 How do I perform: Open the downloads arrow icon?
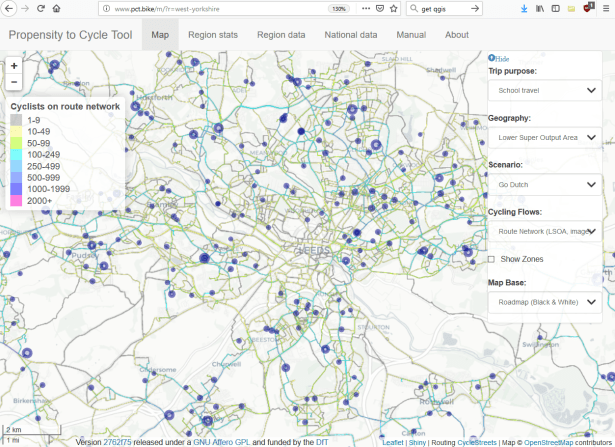click(524, 8)
